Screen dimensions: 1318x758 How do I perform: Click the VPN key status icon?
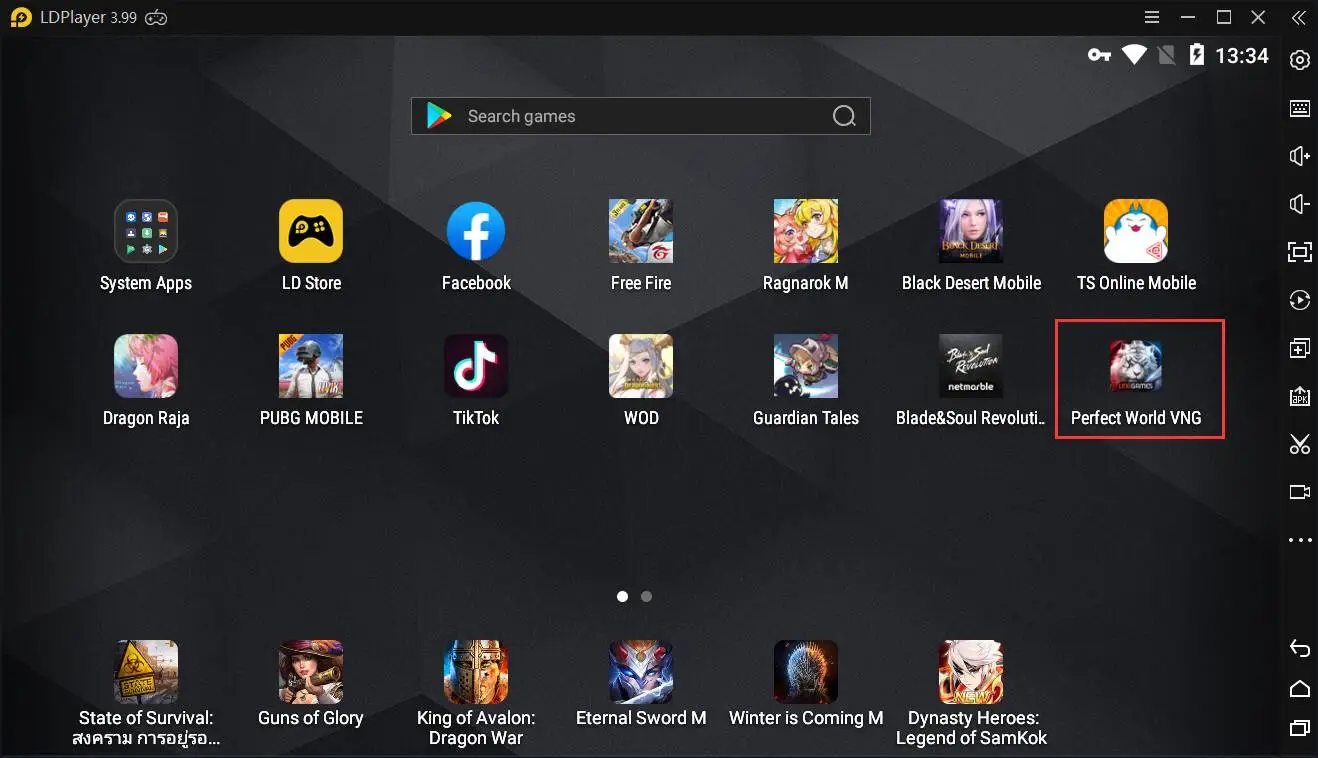point(1099,55)
